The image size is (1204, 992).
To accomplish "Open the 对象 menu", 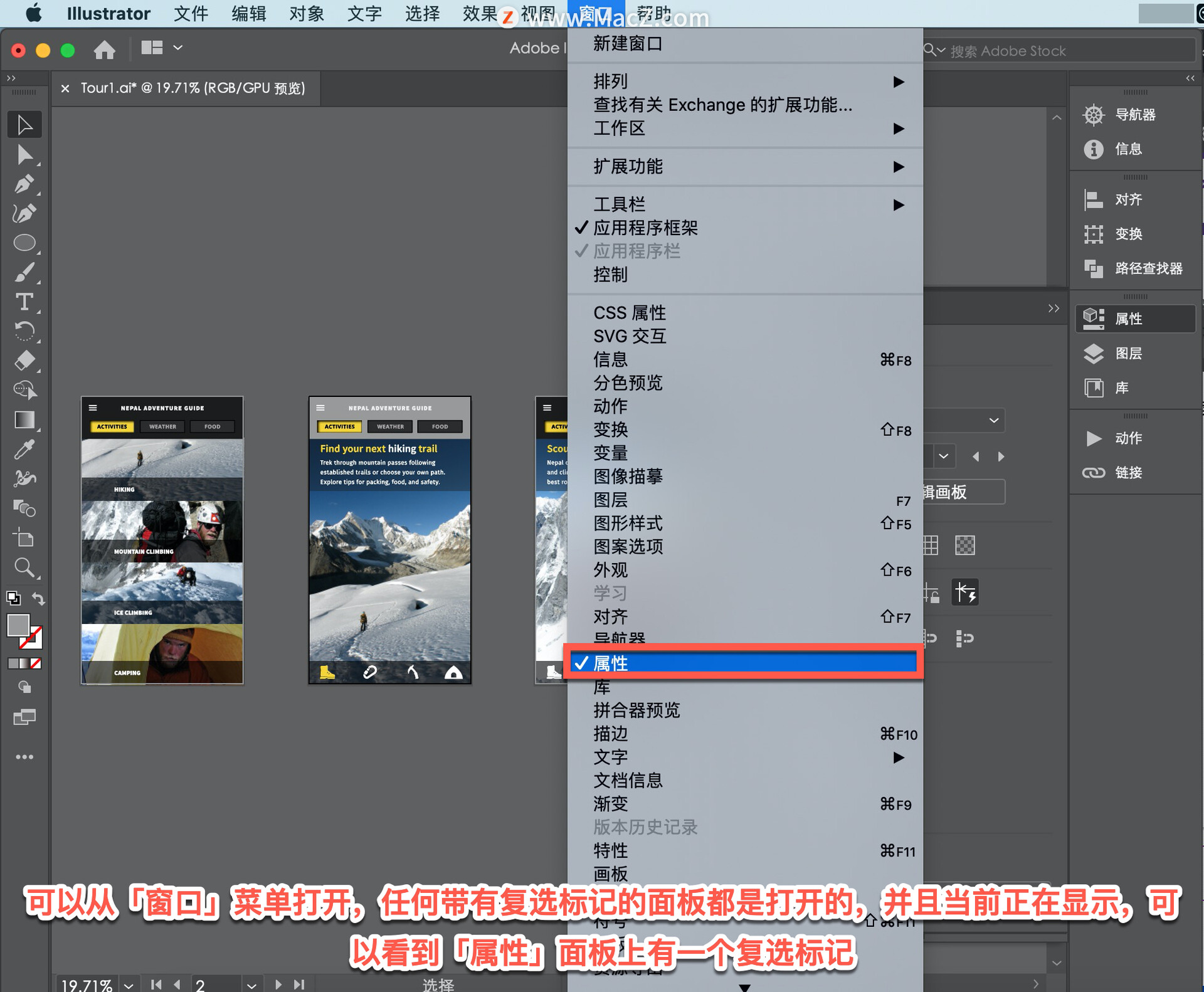I will pos(306,13).
